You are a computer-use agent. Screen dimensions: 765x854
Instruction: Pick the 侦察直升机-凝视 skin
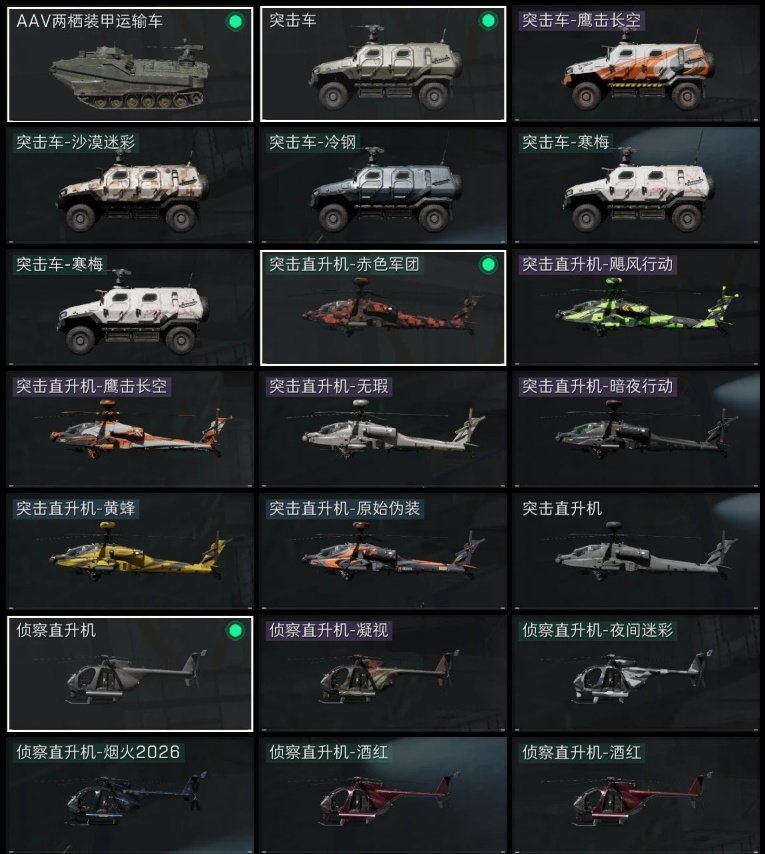click(383, 673)
